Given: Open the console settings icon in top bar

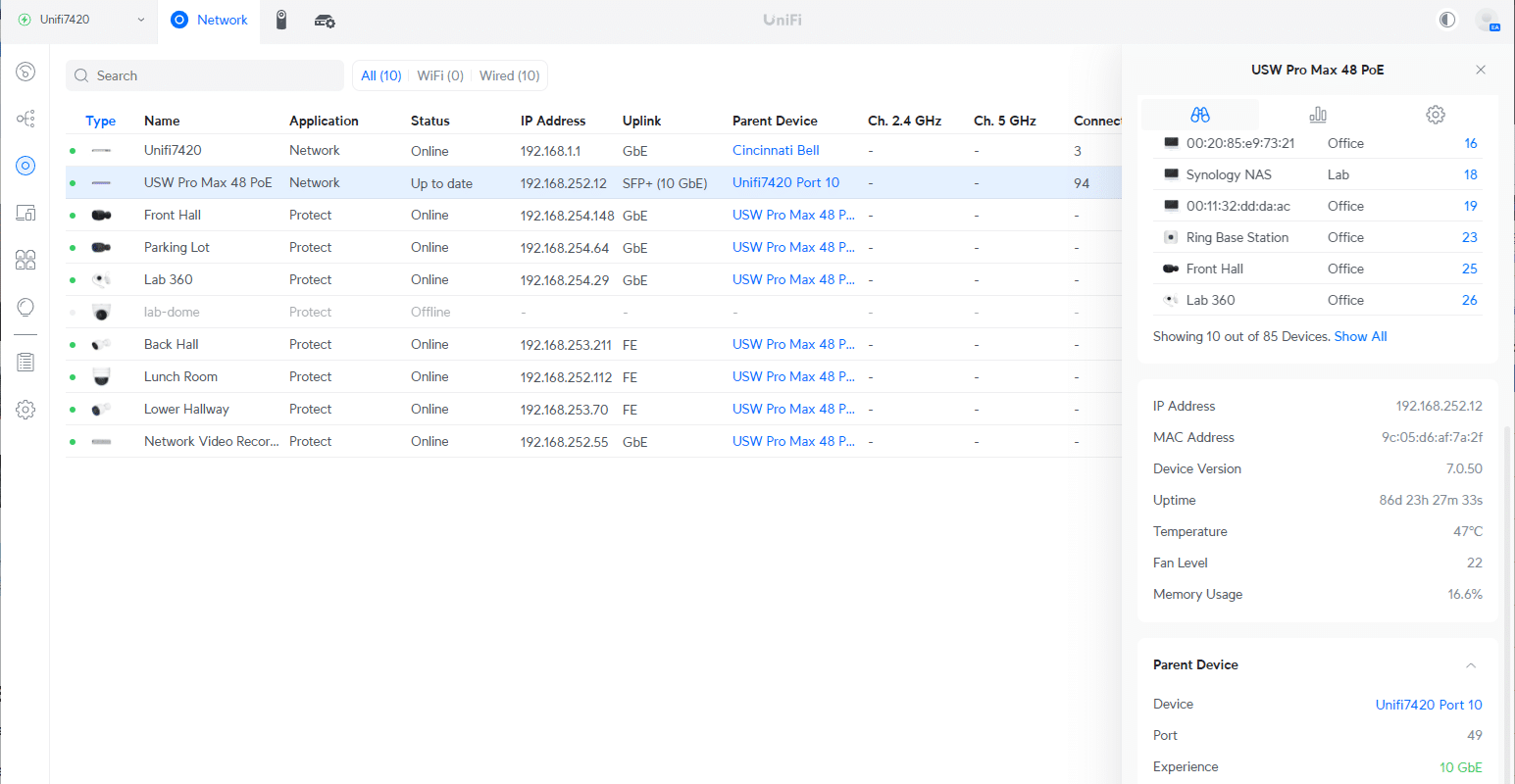Looking at the screenshot, I should (x=325, y=20).
